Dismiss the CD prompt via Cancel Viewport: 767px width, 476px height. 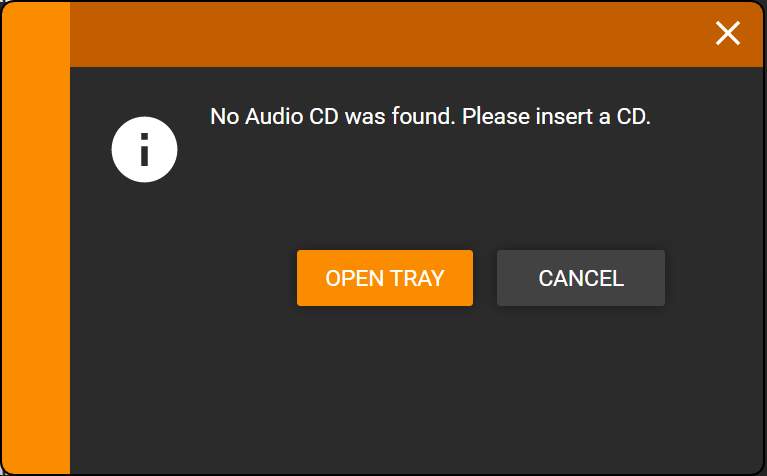click(581, 278)
